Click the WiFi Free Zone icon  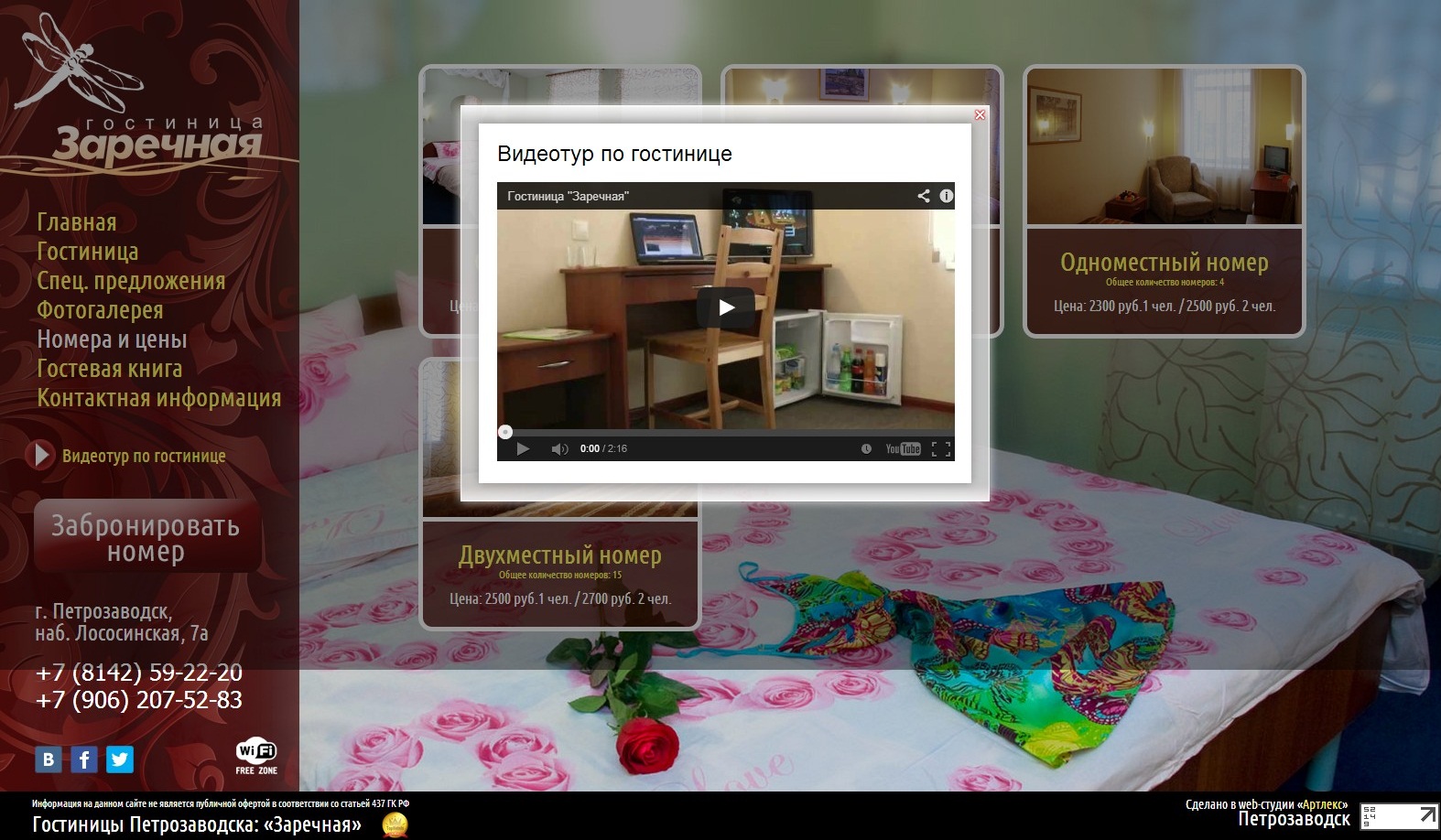pyautogui.click(x=256, y=757)
